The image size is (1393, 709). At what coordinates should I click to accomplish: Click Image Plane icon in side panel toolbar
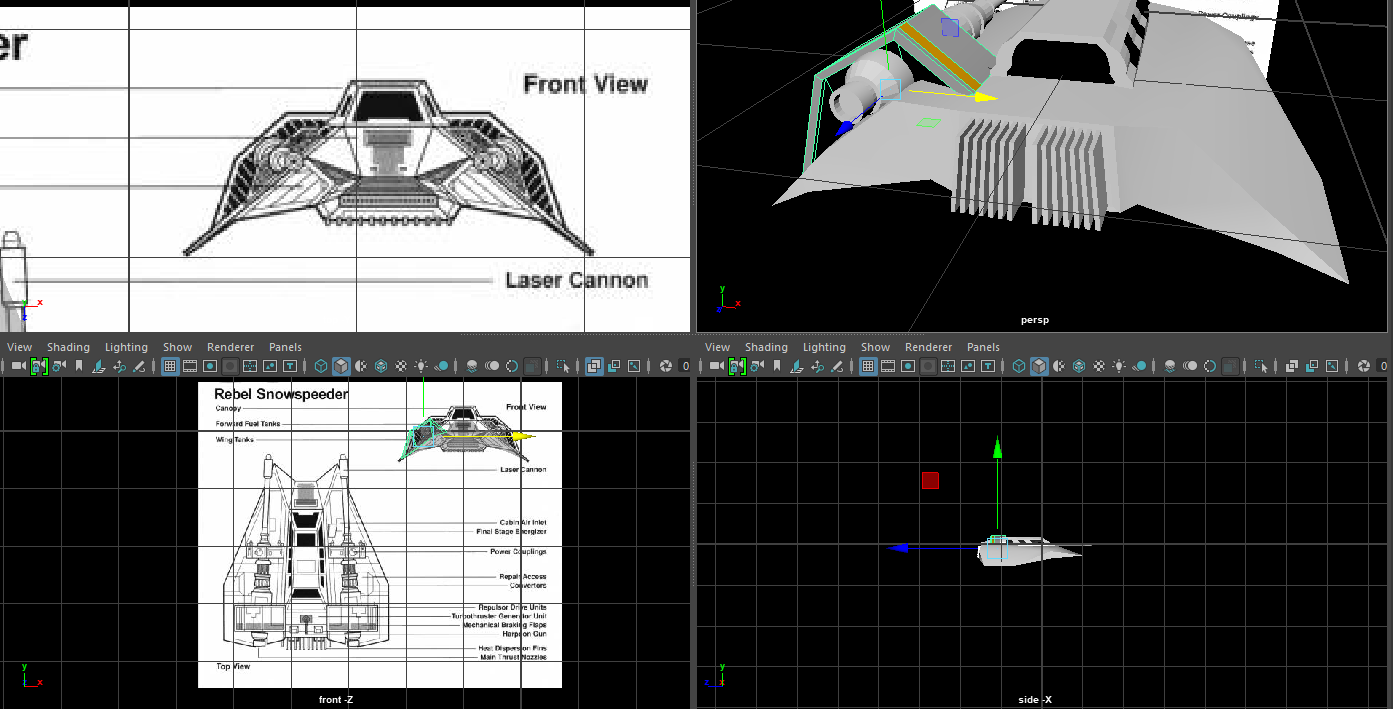point(797,366)
